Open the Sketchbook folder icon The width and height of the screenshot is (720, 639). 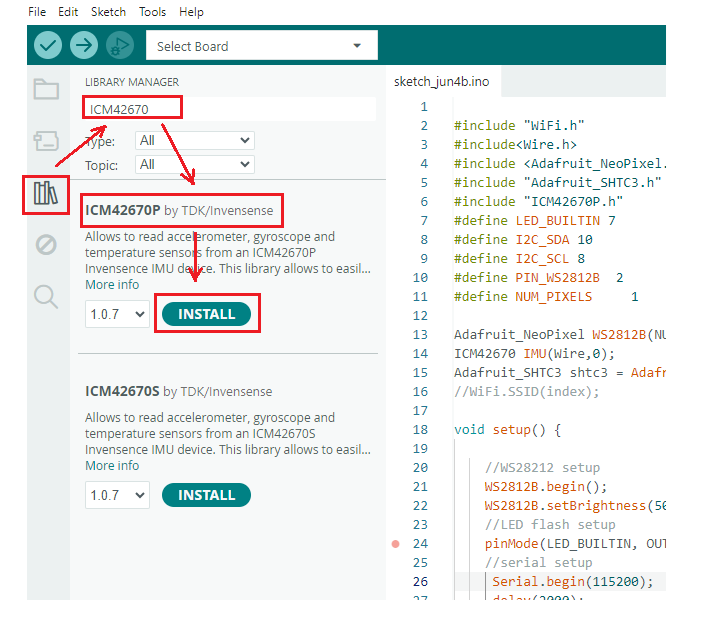pyautogui.click(x=46, y=89)
